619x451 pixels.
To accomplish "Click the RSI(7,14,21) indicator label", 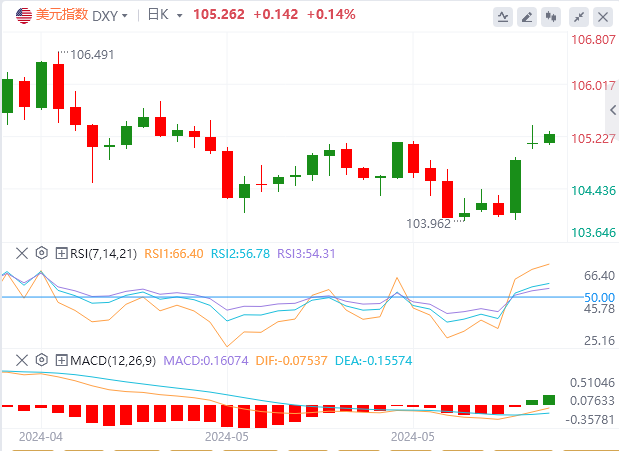I will [x=103, y=254].
